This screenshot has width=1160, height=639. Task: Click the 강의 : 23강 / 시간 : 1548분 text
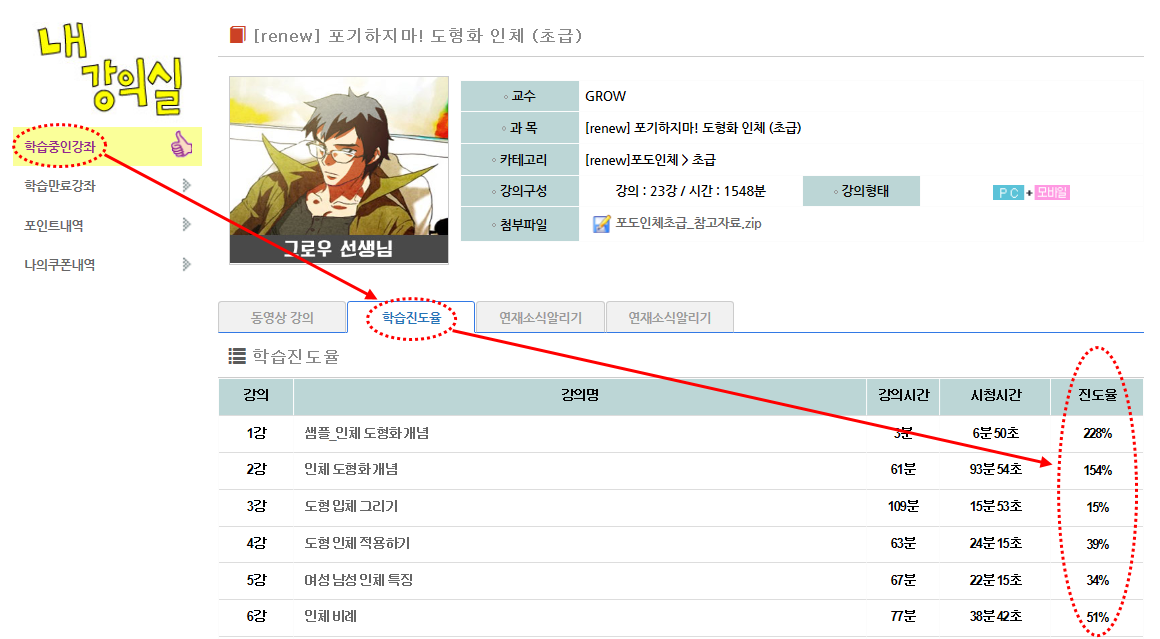coord(690,191)
